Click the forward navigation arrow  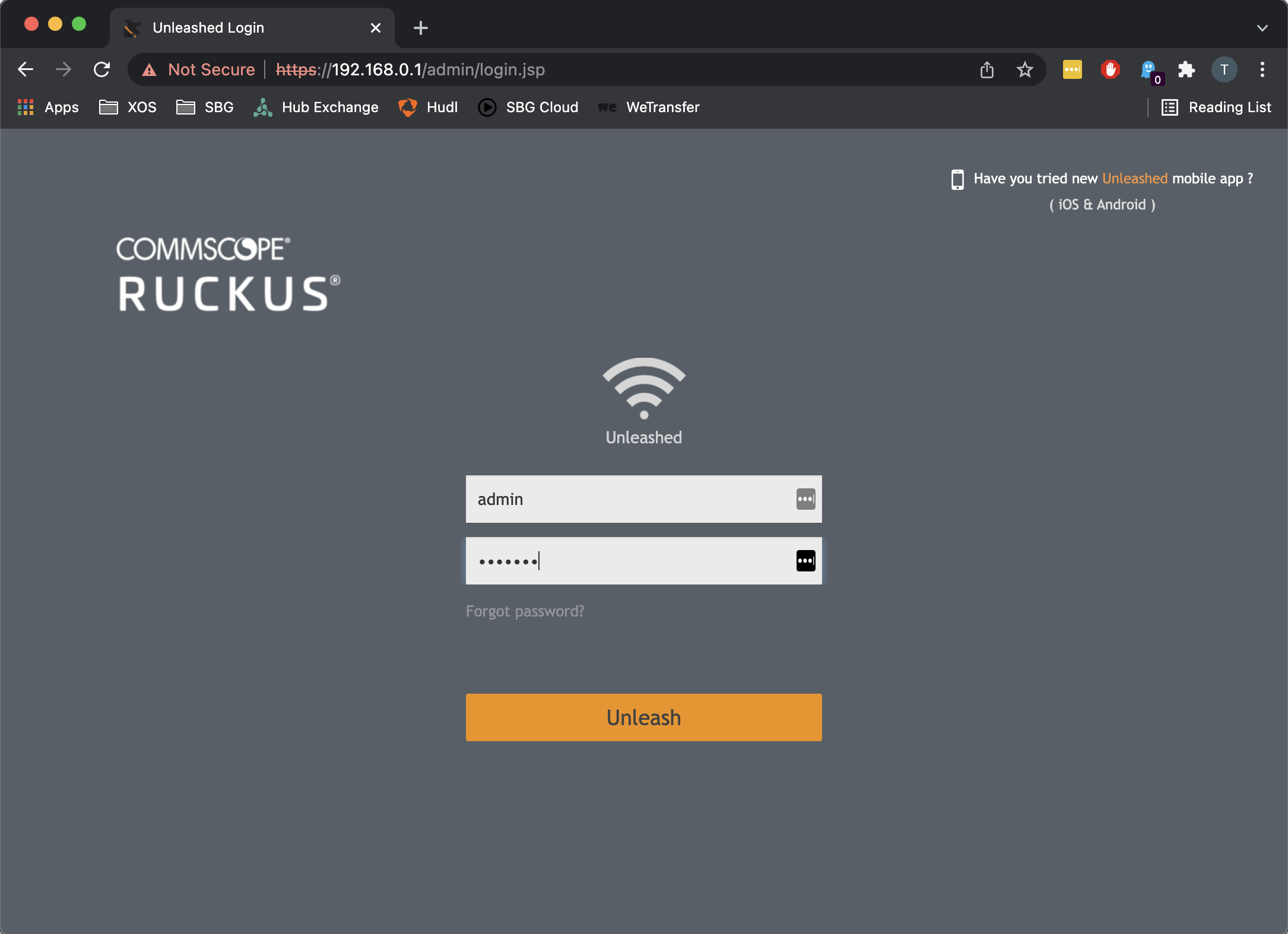tap(64, 69)
